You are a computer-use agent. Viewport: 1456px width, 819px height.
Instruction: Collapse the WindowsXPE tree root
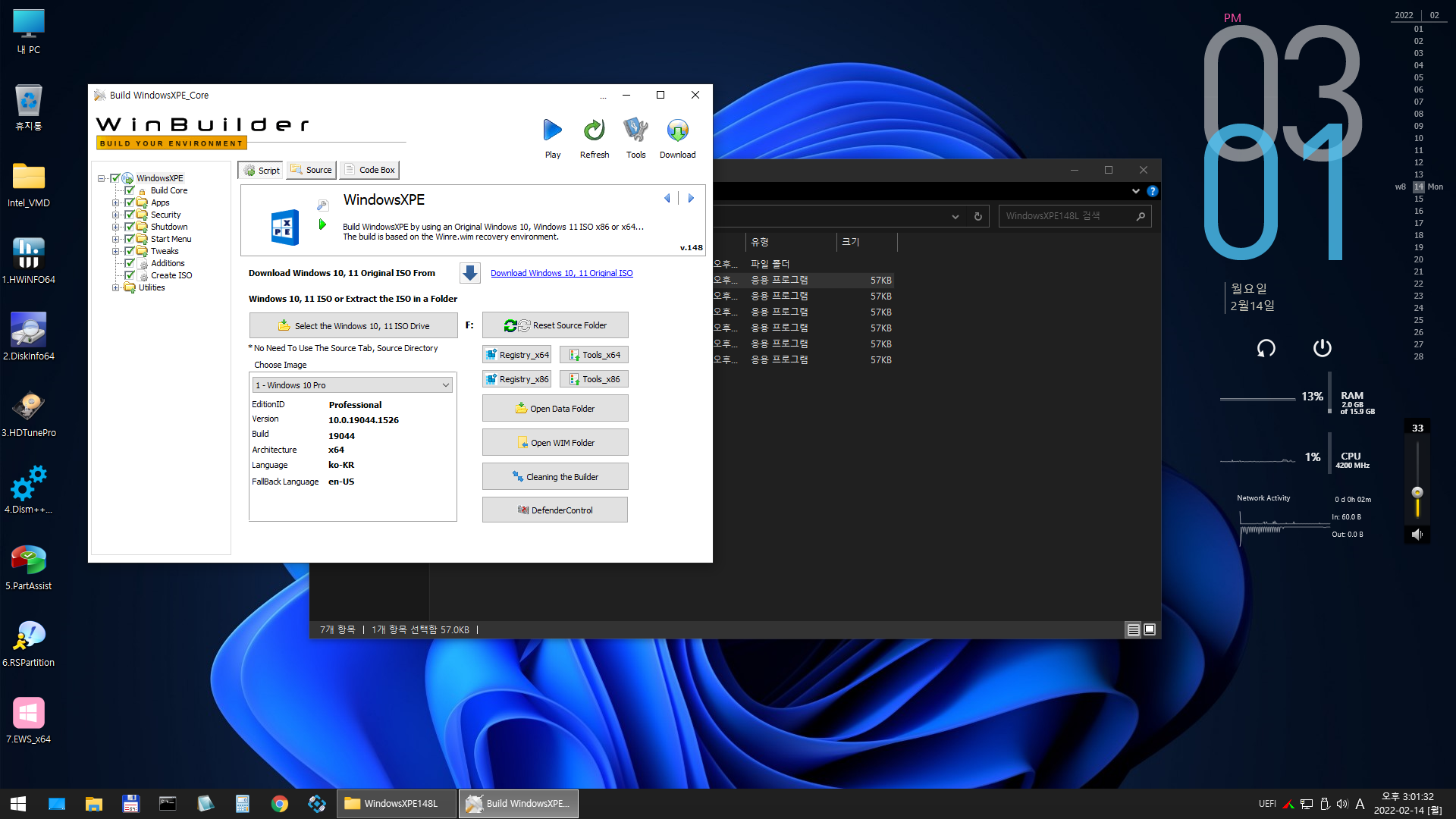(101, 178)
